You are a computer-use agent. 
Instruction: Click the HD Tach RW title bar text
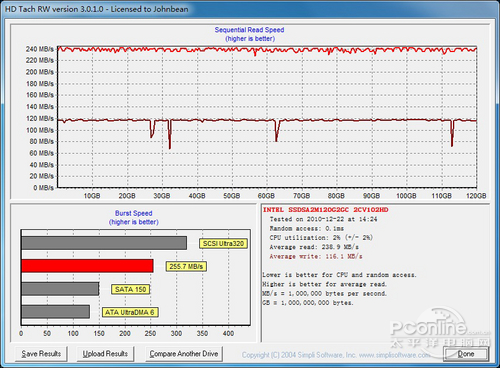coord(96,9)
